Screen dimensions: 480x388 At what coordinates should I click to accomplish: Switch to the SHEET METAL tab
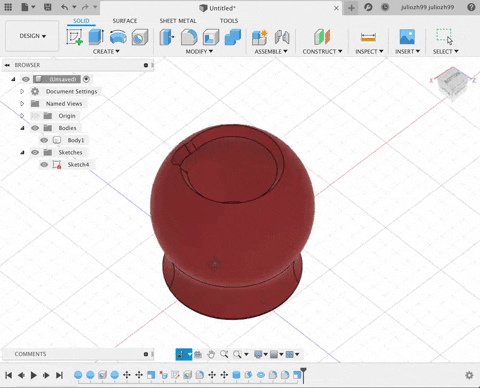click(x=178, y=21)
